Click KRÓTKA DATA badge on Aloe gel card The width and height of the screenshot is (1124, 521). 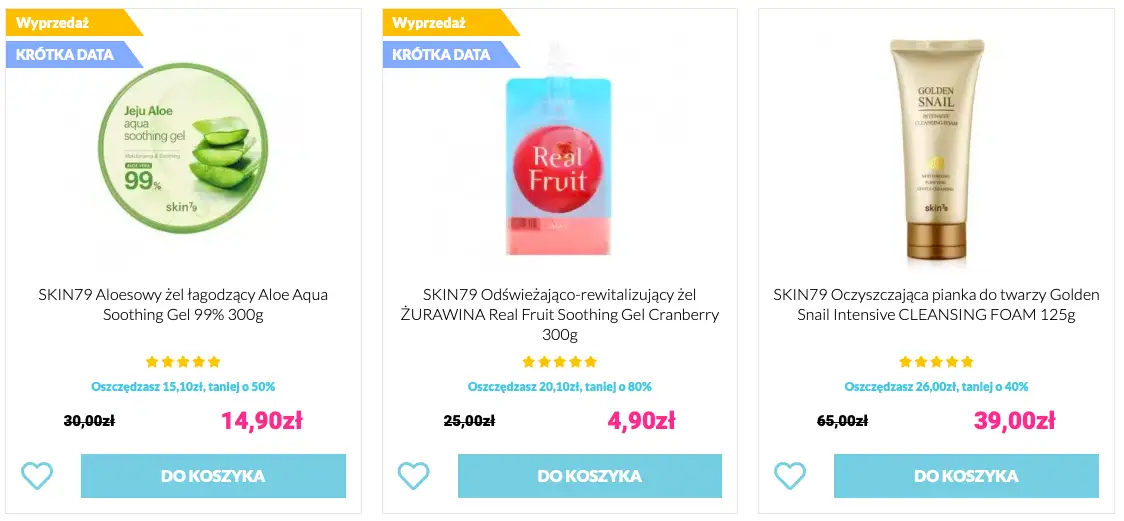coord(66,54)
